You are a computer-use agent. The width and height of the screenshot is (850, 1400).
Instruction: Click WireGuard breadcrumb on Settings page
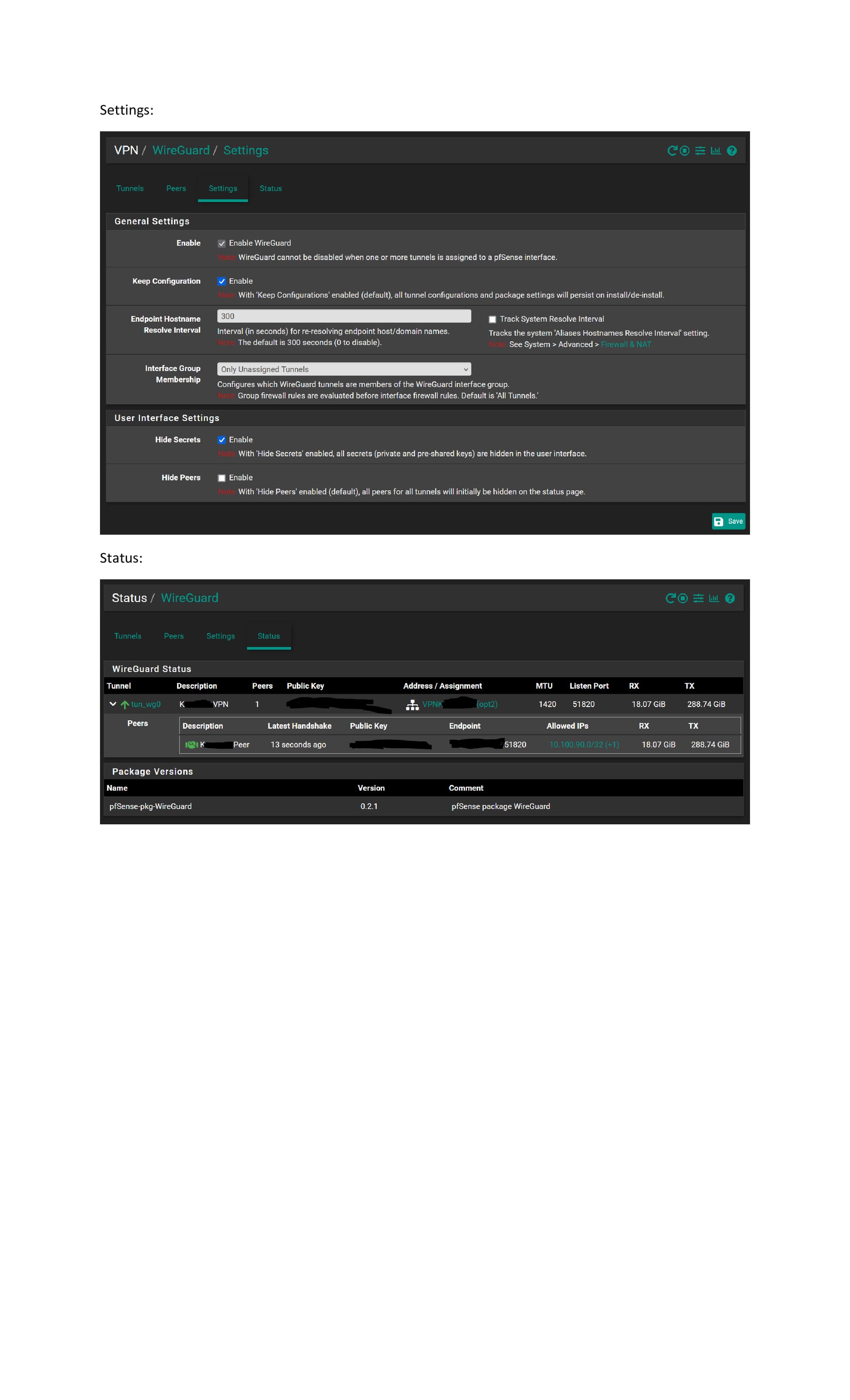(x=181, y=151)
